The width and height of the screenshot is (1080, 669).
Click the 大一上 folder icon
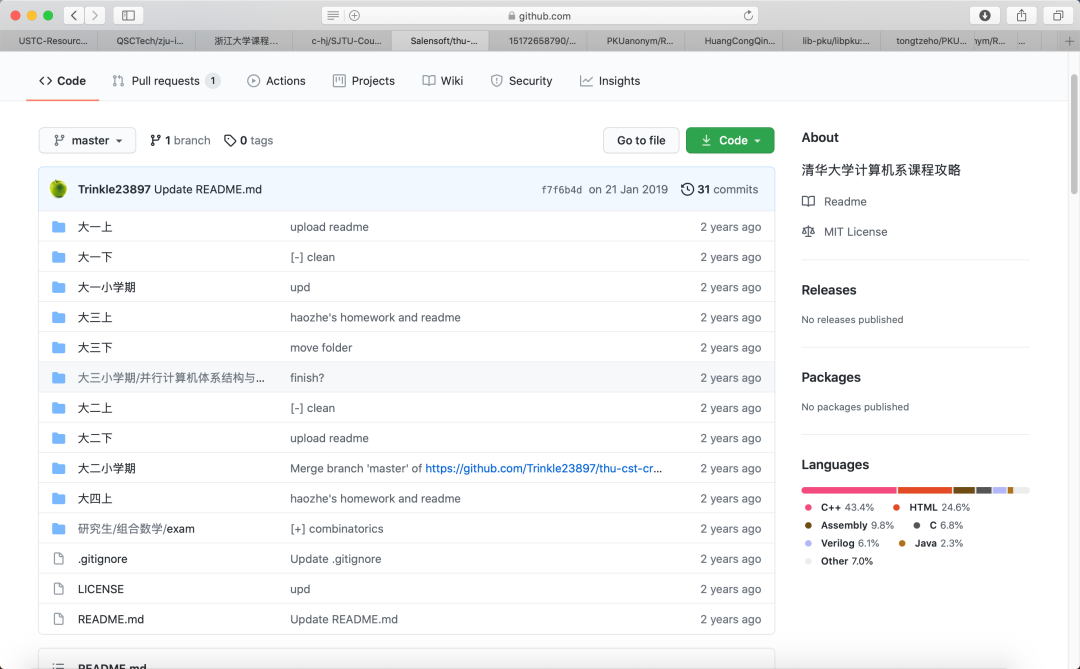[x=58, y=227]
